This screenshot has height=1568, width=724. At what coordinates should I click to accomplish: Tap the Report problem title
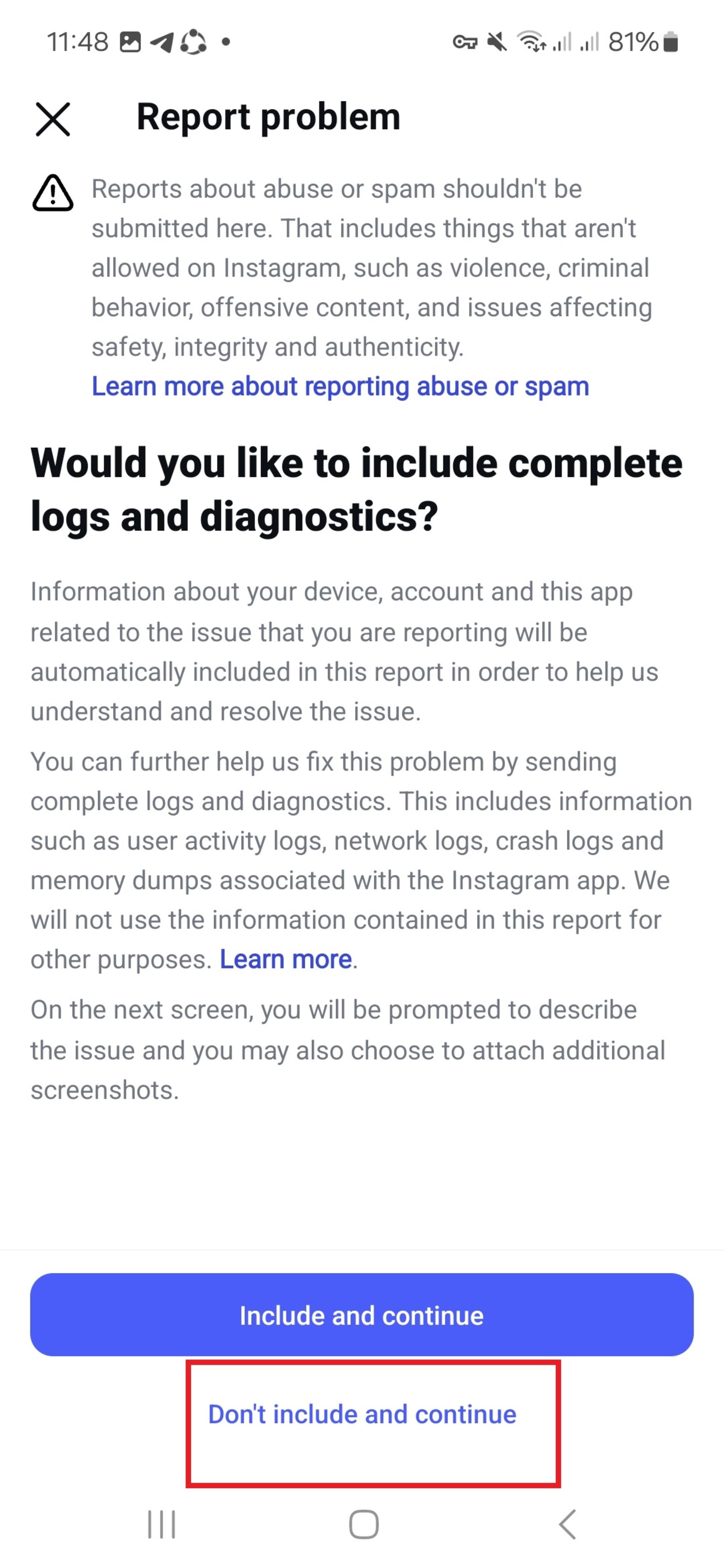[268, 117]
